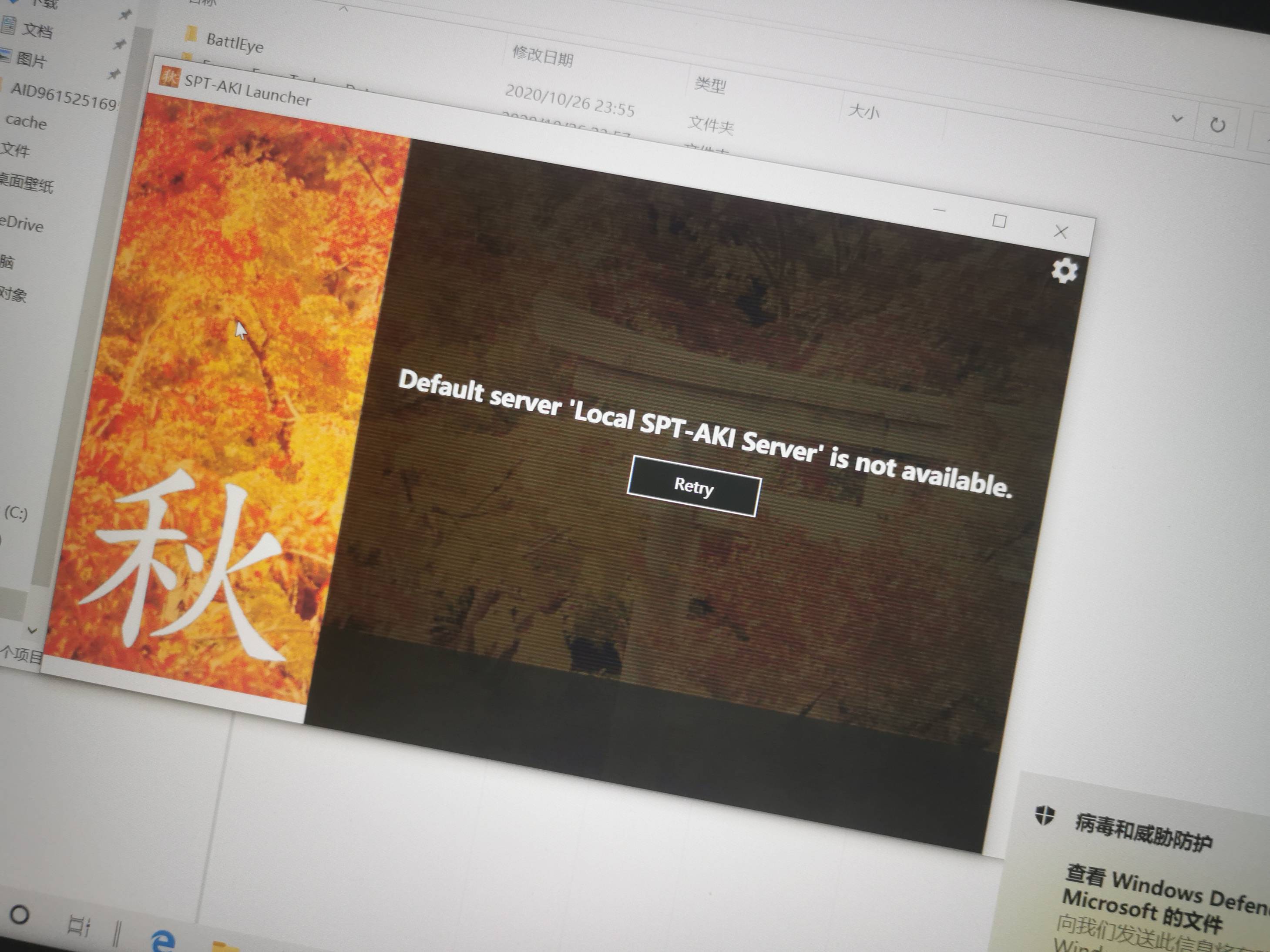
Task: Sort by 大小 column header
Action: coord(863,111)
